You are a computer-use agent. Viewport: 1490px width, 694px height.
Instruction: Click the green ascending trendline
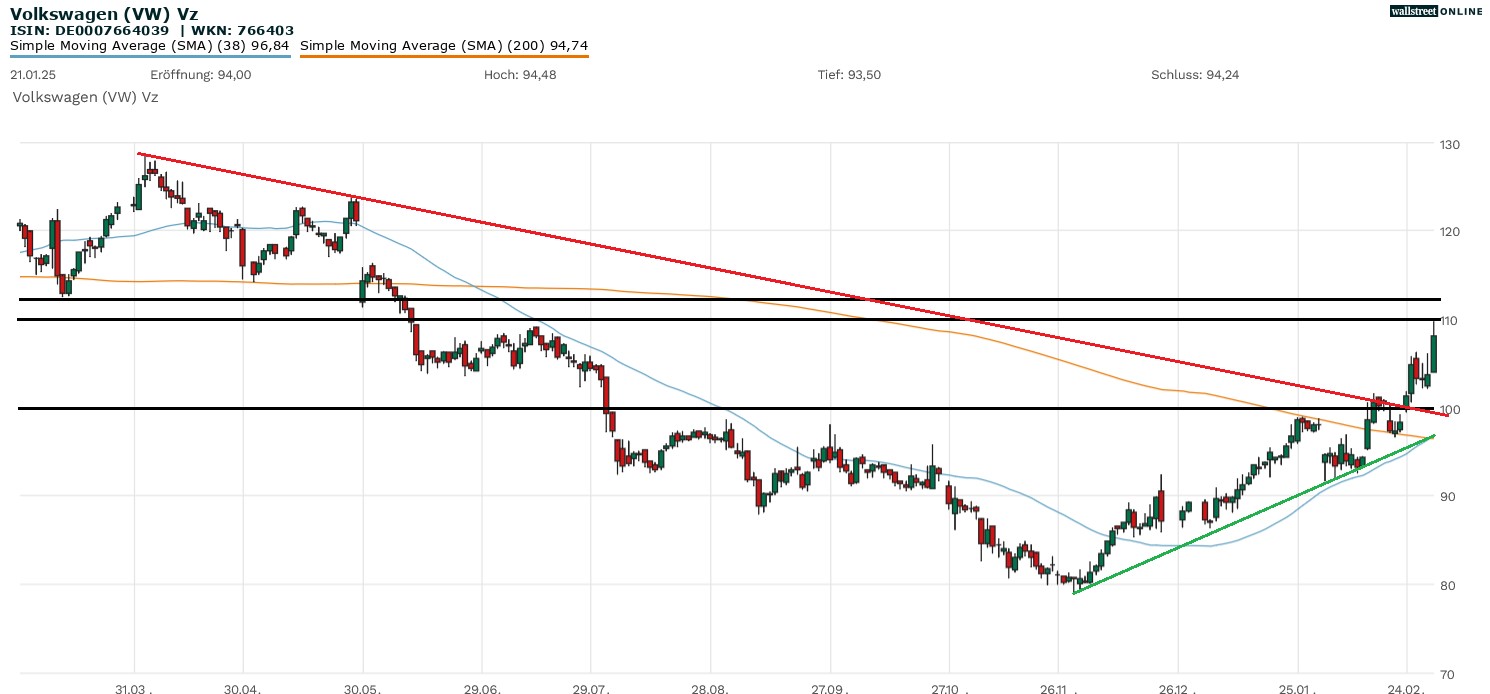(x=1255, y=514)
